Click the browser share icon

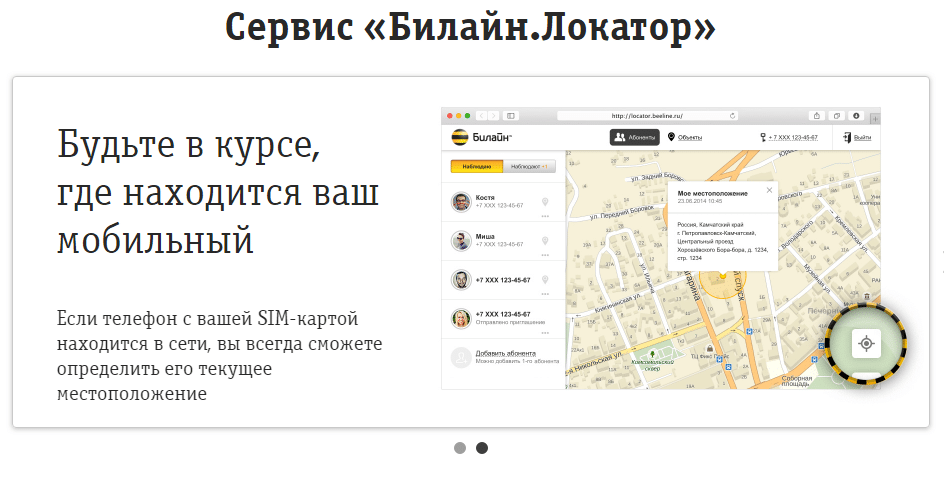pyautogui.click(x=817, y=116)
